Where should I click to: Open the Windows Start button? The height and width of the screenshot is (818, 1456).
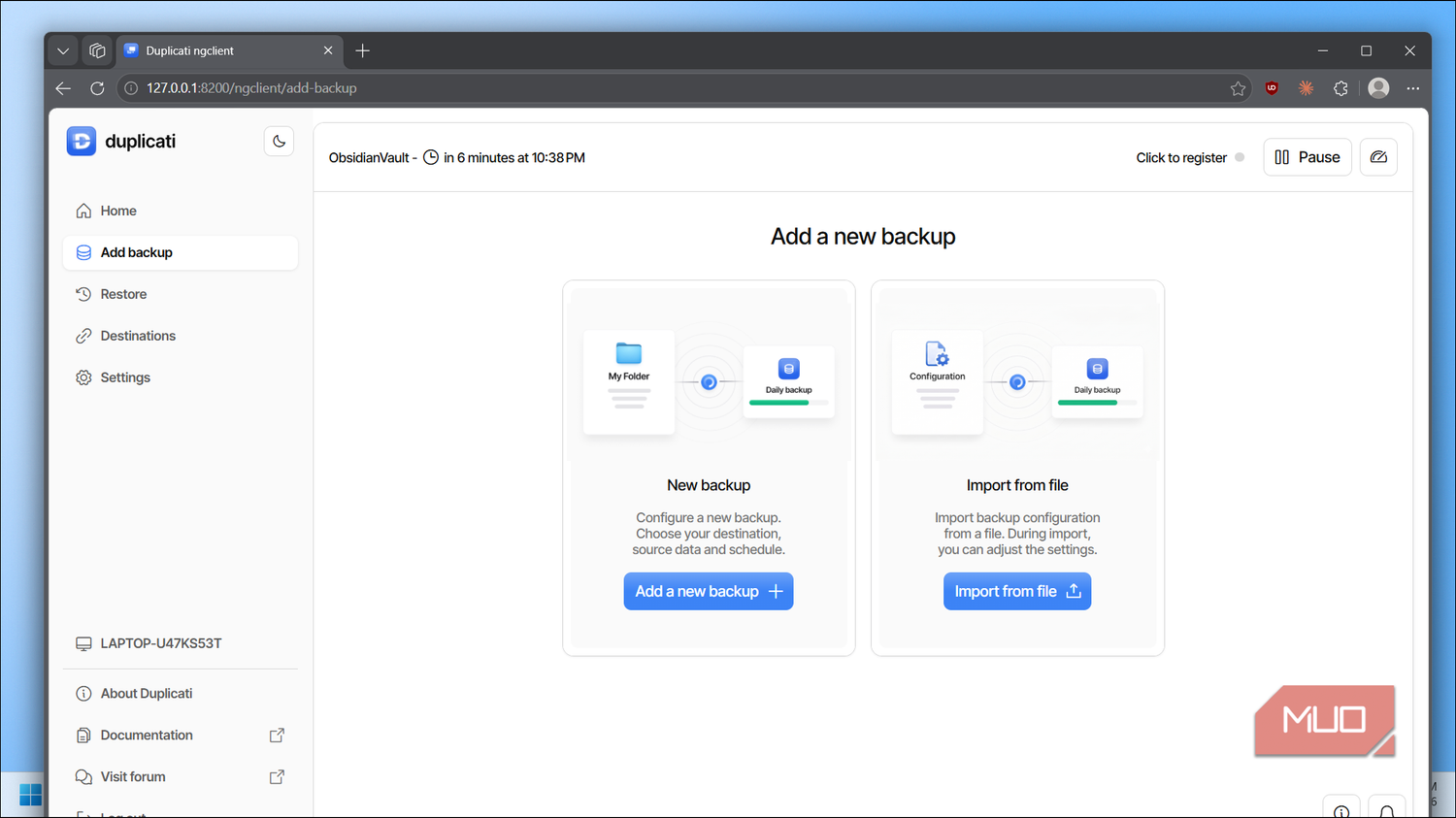(30, 795)
